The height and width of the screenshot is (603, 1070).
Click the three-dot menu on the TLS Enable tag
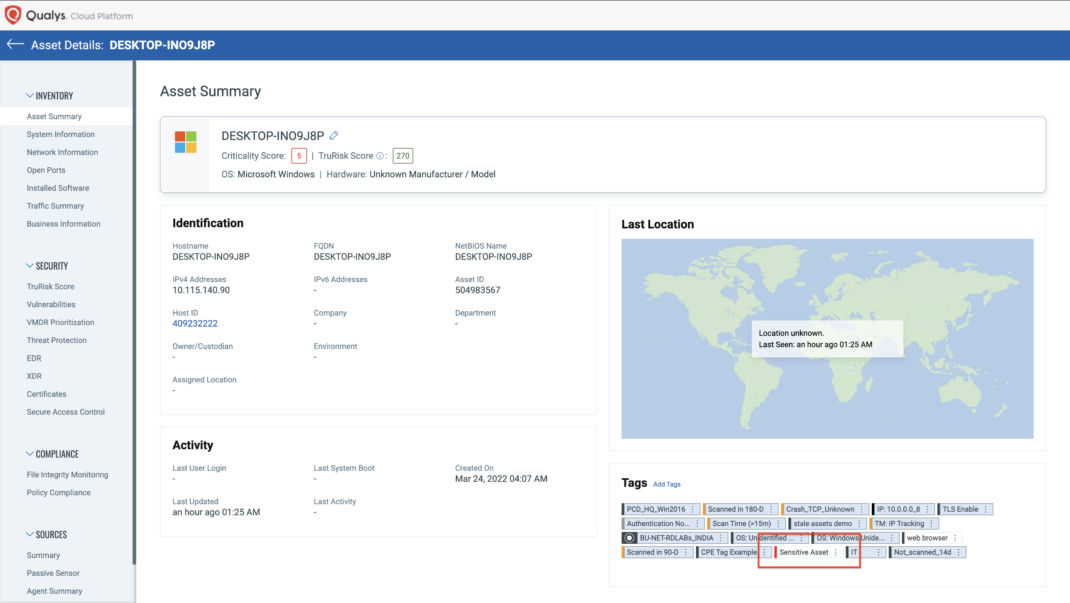[988, 508]
